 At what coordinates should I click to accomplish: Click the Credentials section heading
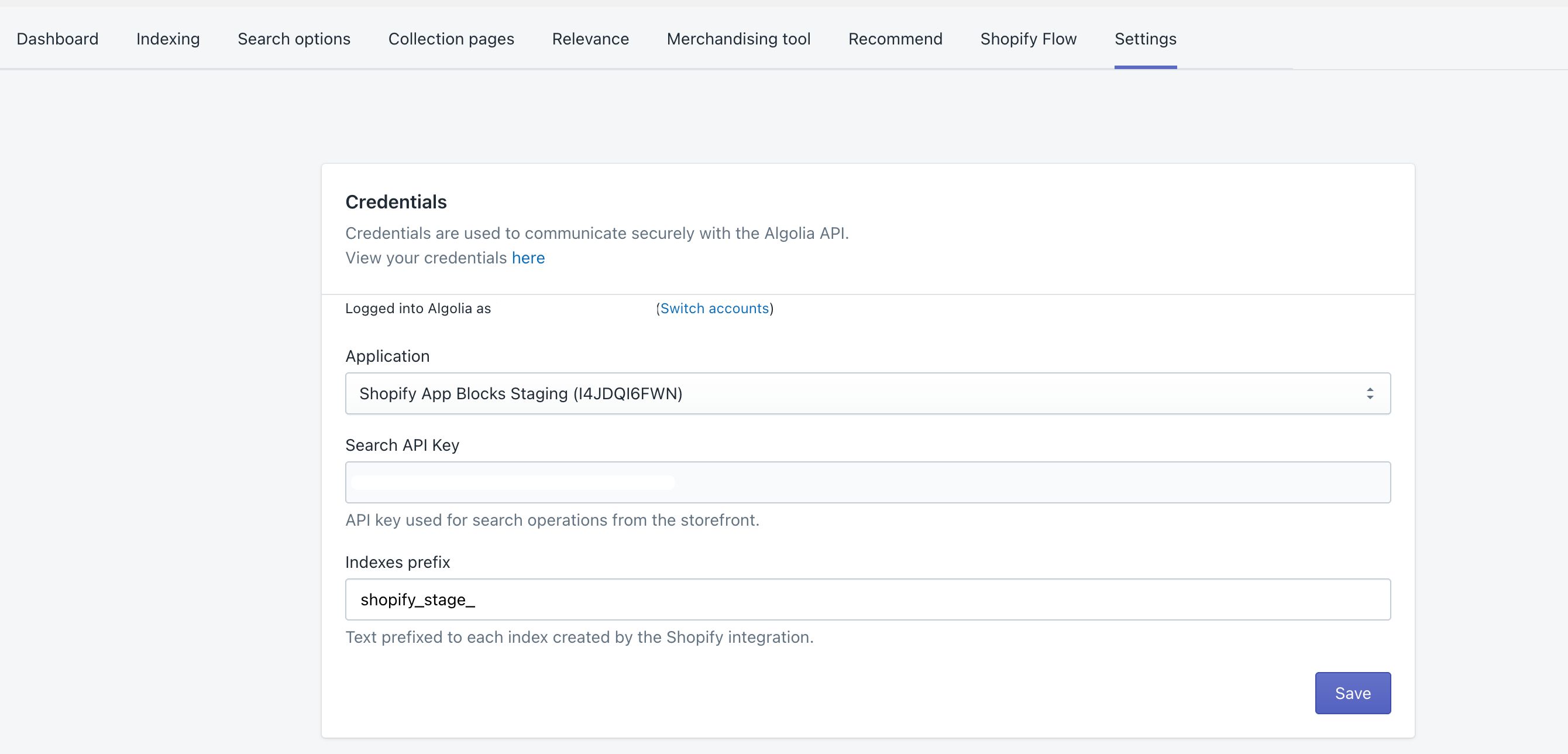click(x=396, y=201)
